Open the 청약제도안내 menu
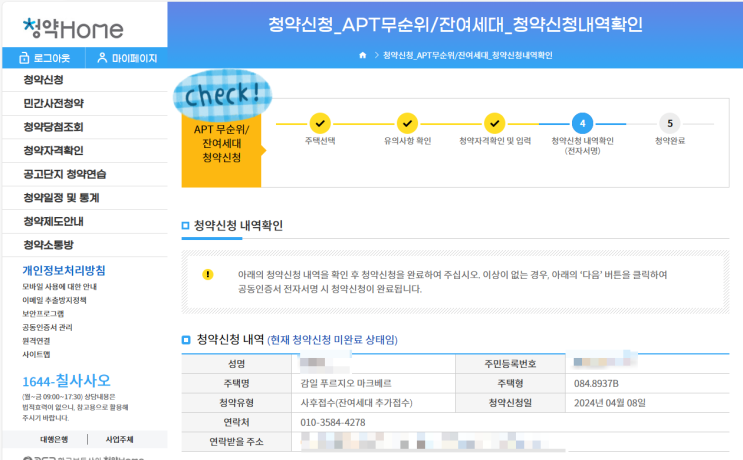743x460 pixels. (85, 221)
